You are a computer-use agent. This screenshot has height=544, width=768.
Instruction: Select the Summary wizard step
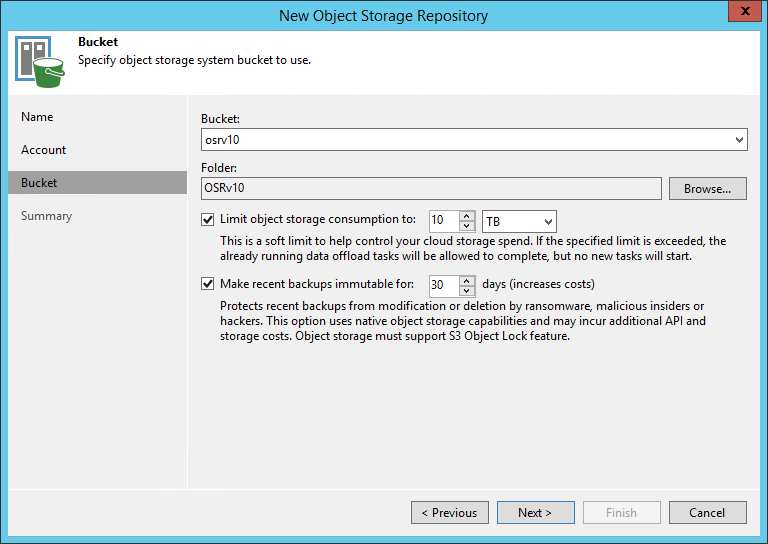click(x=46, y=216)
